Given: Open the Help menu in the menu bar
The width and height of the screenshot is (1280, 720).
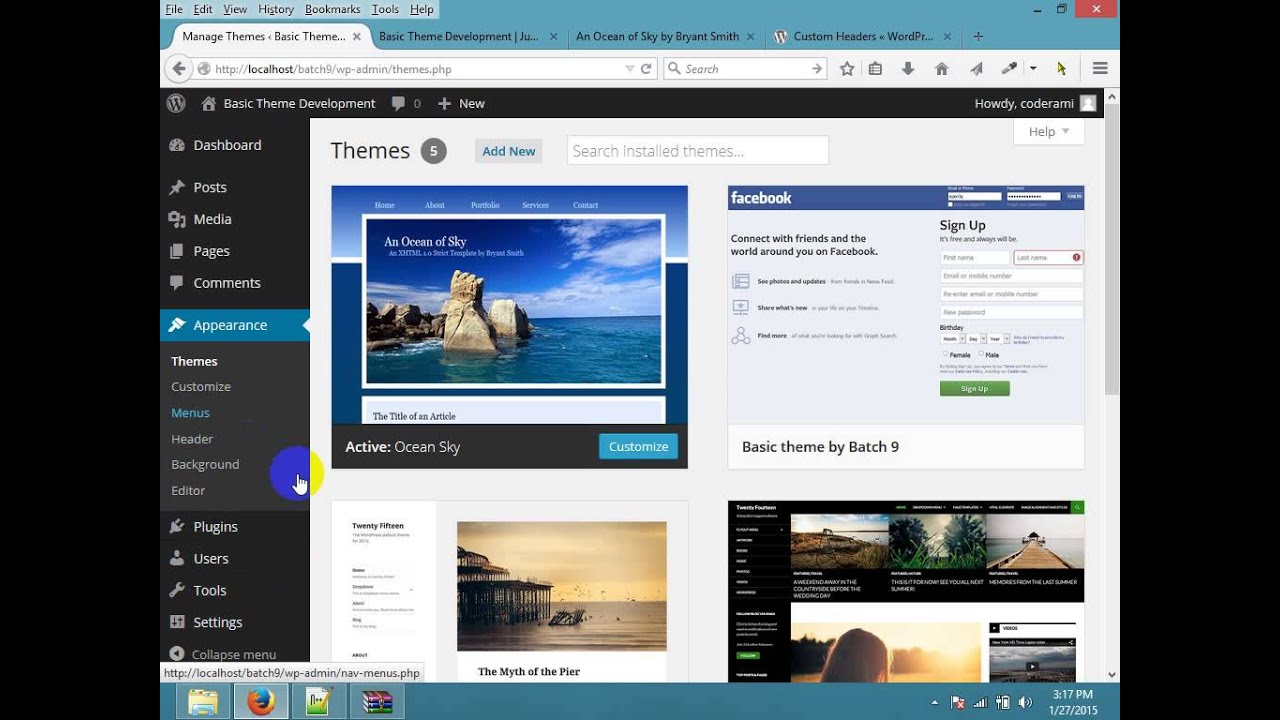Looking at the screenshot, I should [x=422, y=9].
